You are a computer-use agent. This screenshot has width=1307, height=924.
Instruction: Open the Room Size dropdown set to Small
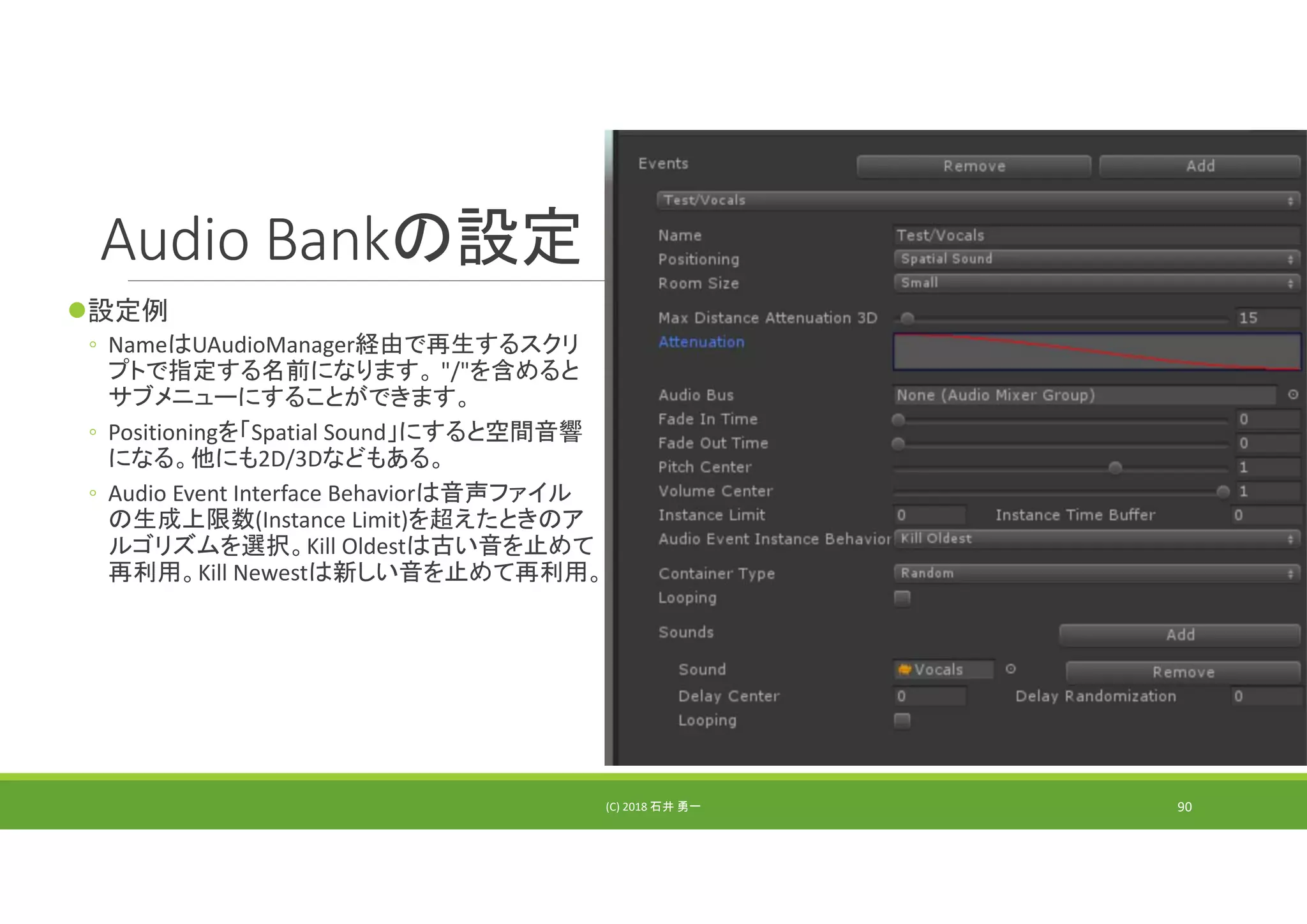[x=1096, y=283]
